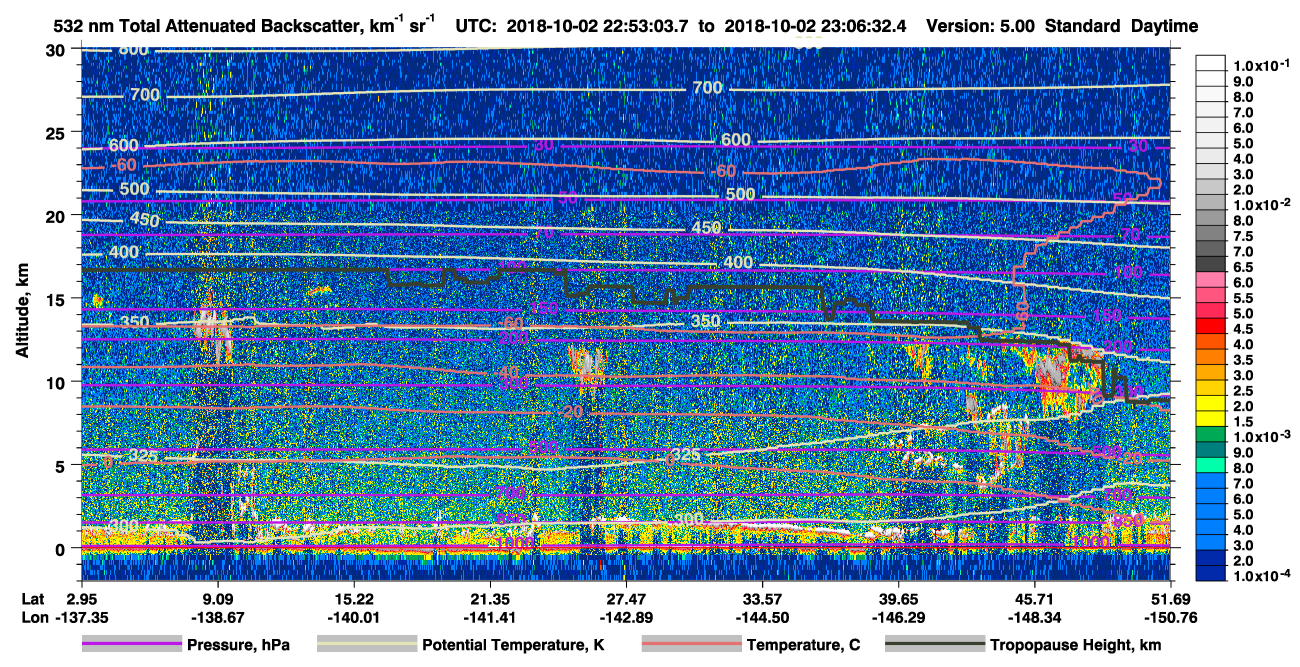Click the 'Tropopause Height, km' legend label
This screenshot has height=667, width=1300.
1075,646
